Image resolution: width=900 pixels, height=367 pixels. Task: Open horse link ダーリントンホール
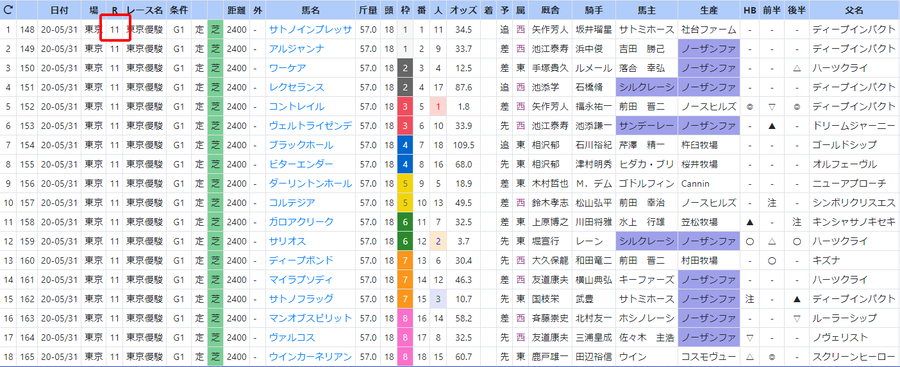(x=311, y=183)
